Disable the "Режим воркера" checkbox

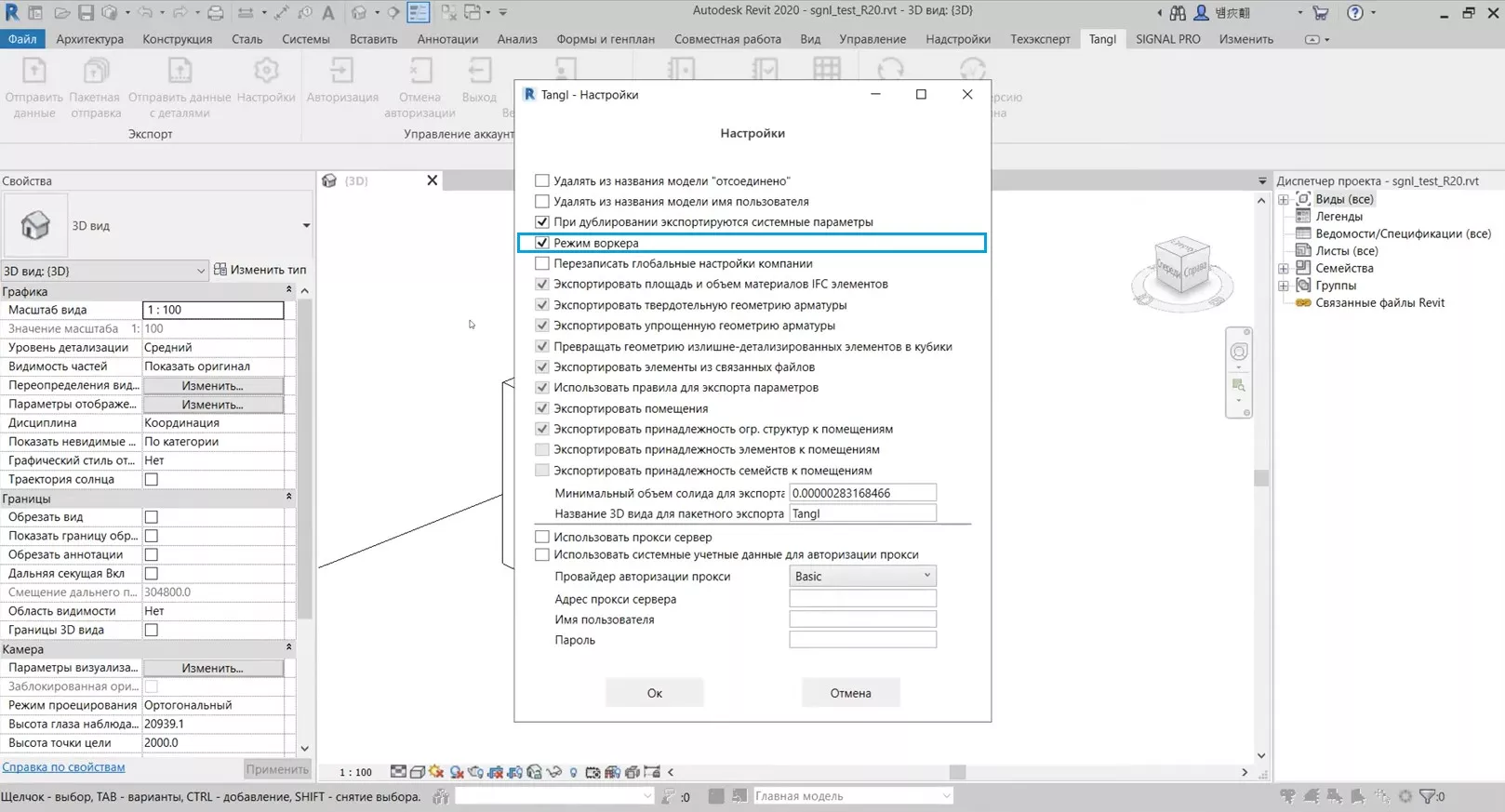point(542,243)
